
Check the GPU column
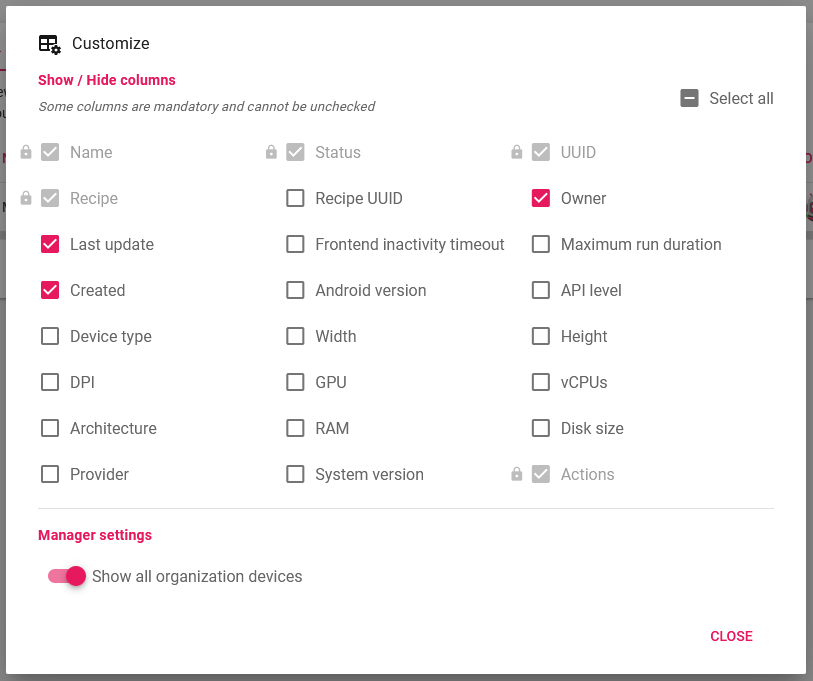pos(295,382)
